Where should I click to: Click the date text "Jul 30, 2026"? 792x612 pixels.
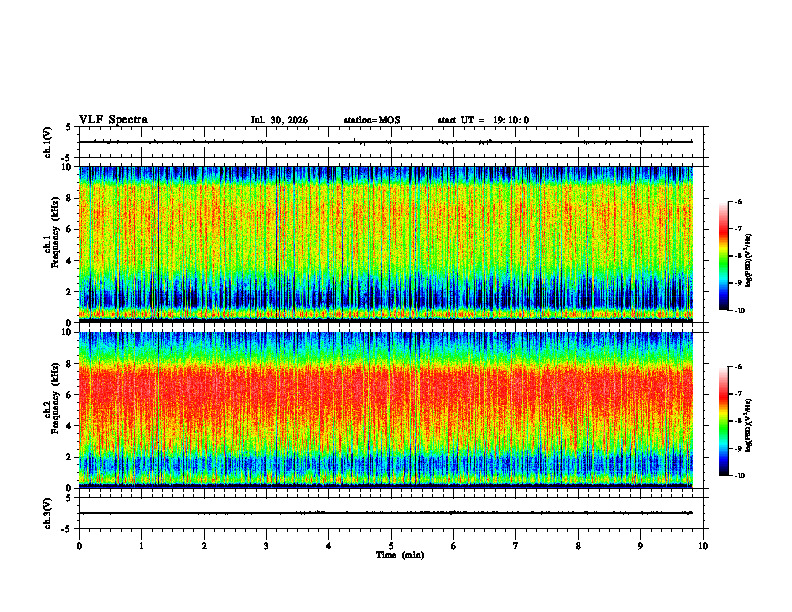pos(279,120)
